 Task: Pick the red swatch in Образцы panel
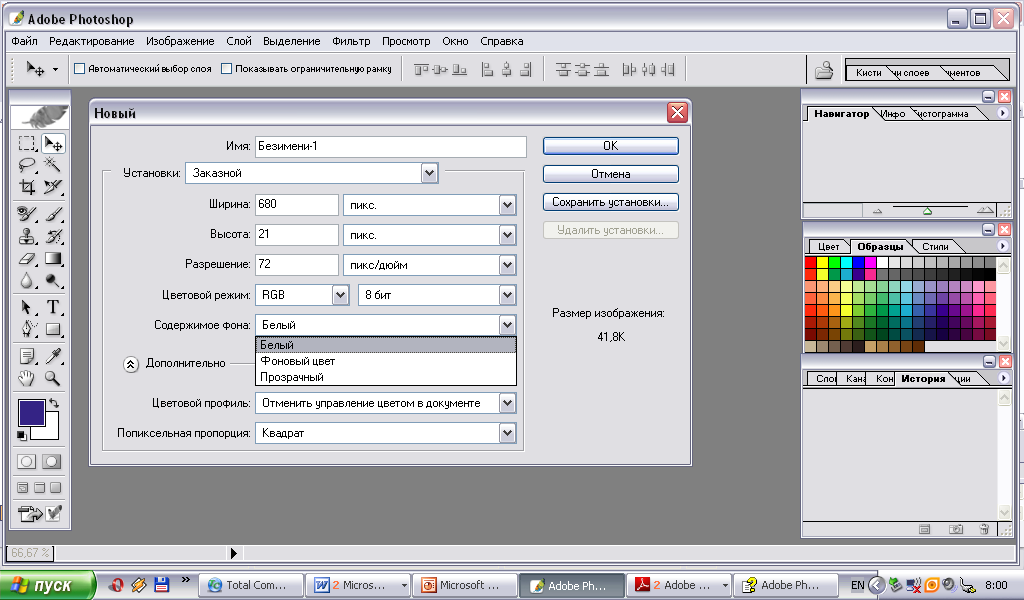[x=810, y=262]
